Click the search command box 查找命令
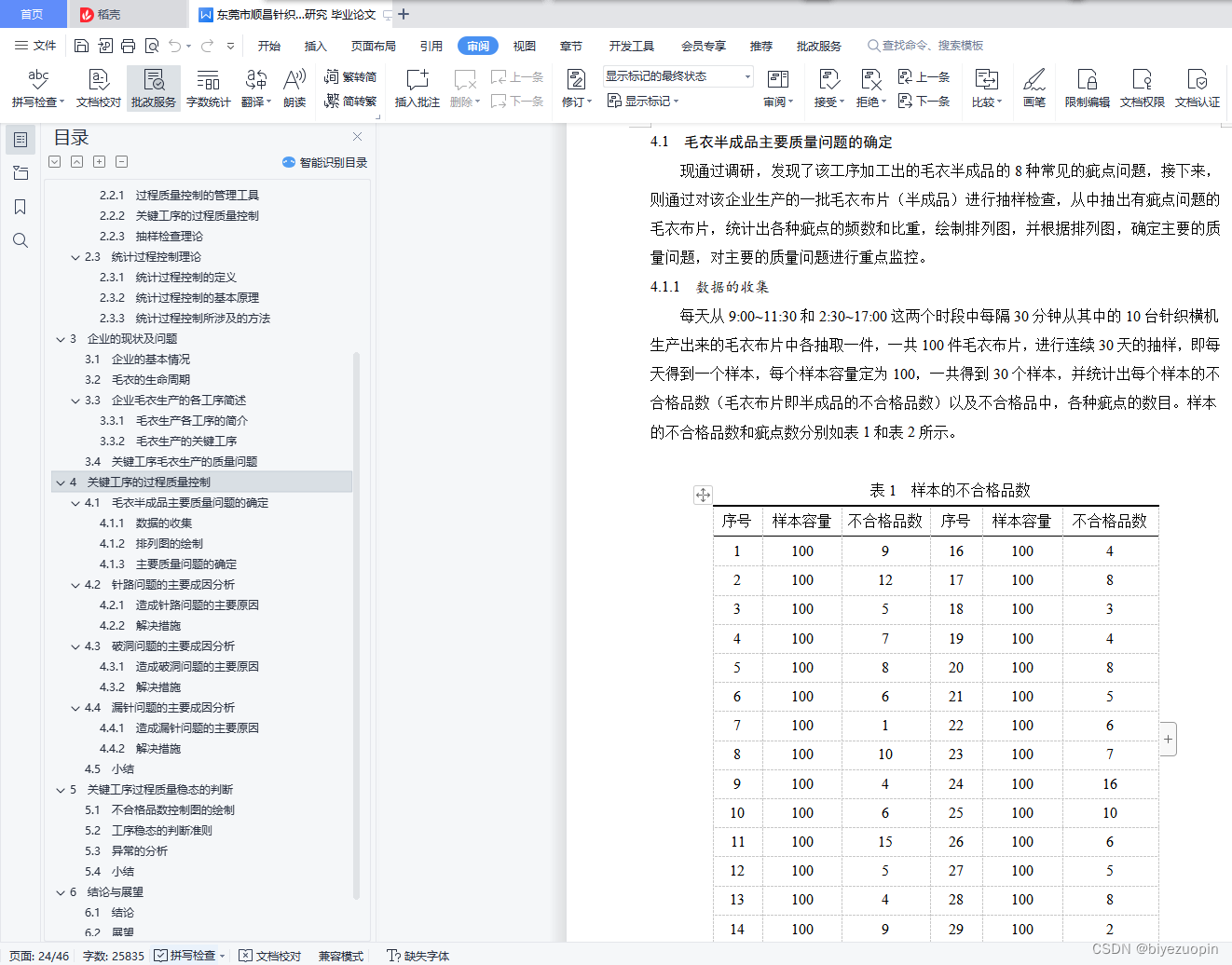Viewport: 1232px width, 965px height. (925, 46)
